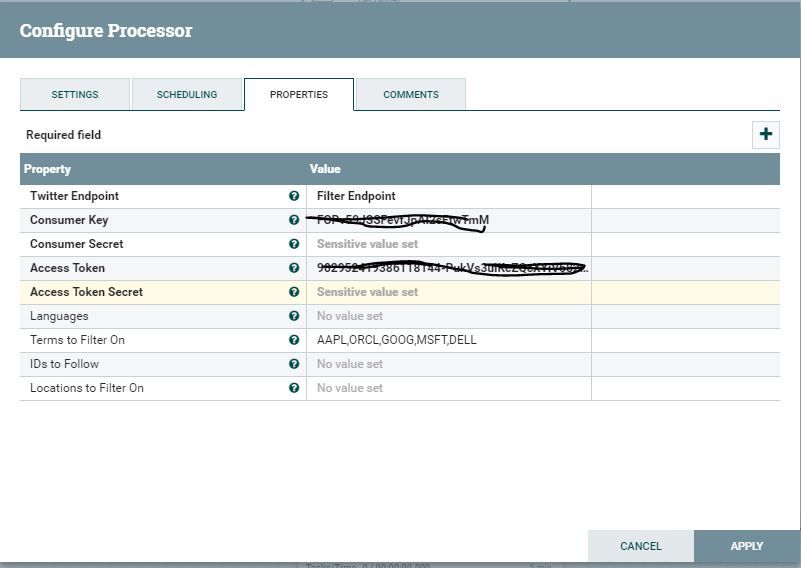Image resolution: width=801 pixels, height=568 pixels.
Task: Select the Languages property name
Action: pyautogui.click(x=59, y=316)
